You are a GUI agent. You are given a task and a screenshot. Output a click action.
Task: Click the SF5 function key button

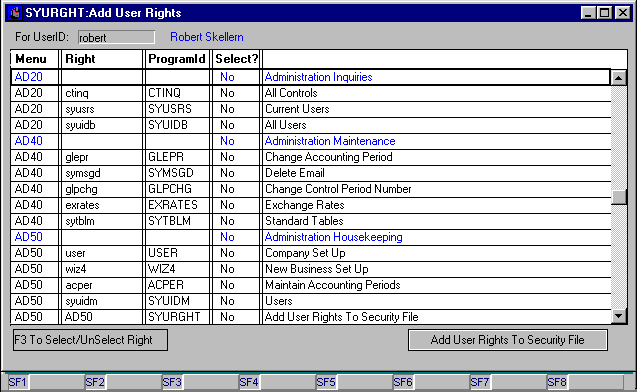(326, 382)
